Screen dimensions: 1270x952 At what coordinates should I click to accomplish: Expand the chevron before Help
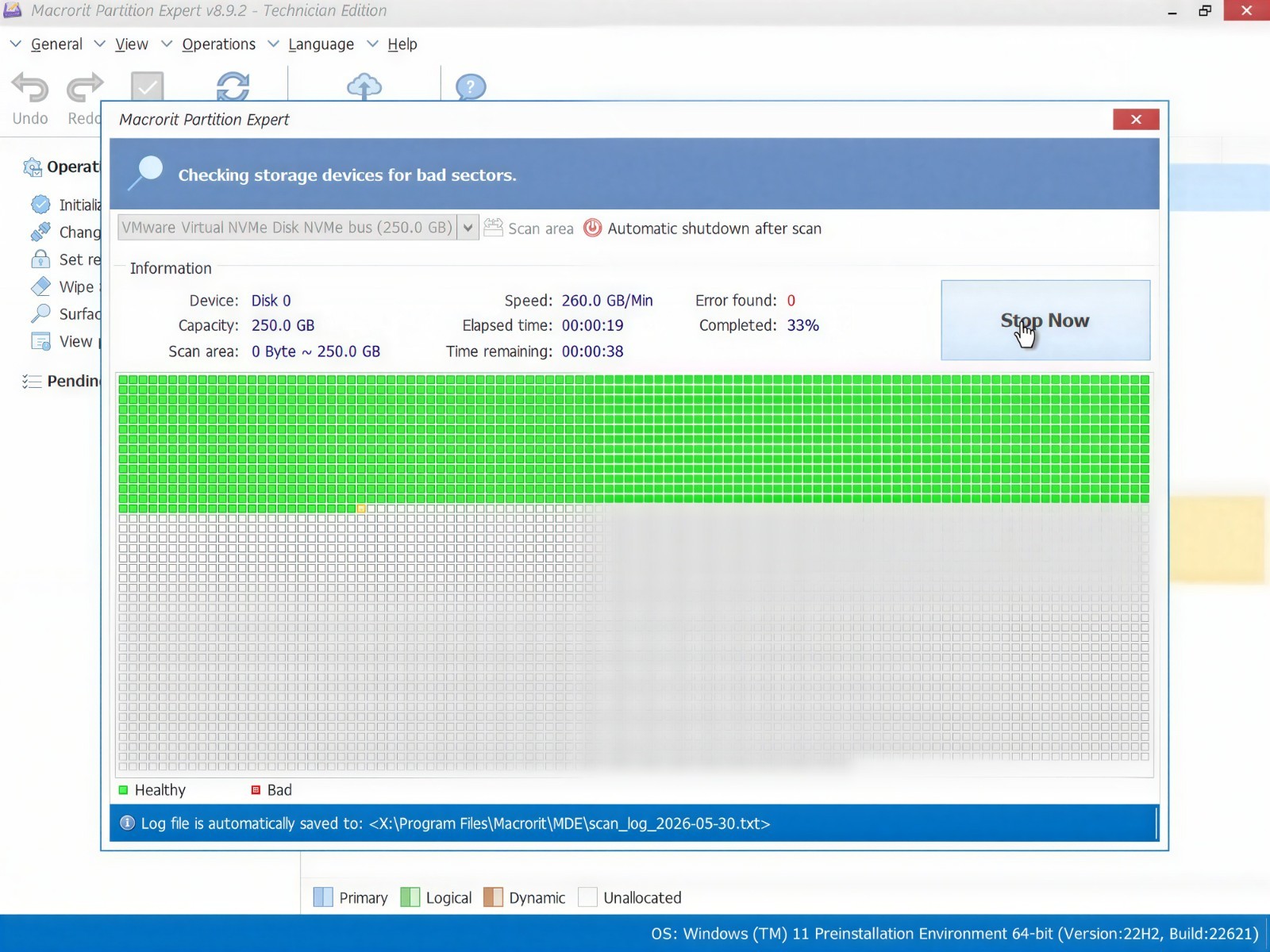pyautogui.click(x=372, y=44)
